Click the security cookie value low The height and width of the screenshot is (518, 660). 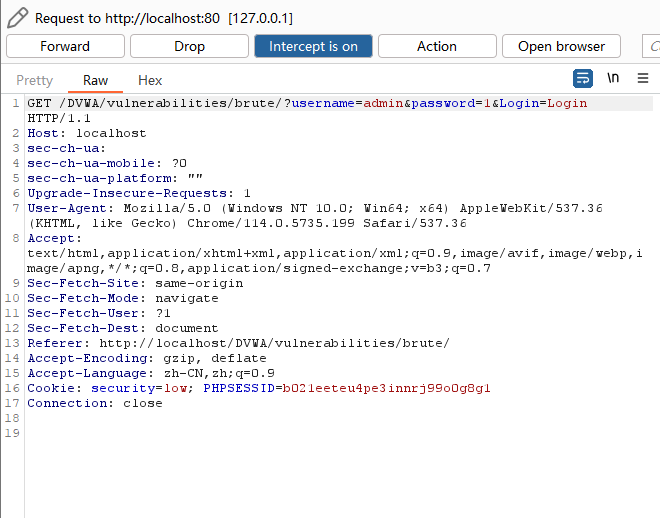175,388
